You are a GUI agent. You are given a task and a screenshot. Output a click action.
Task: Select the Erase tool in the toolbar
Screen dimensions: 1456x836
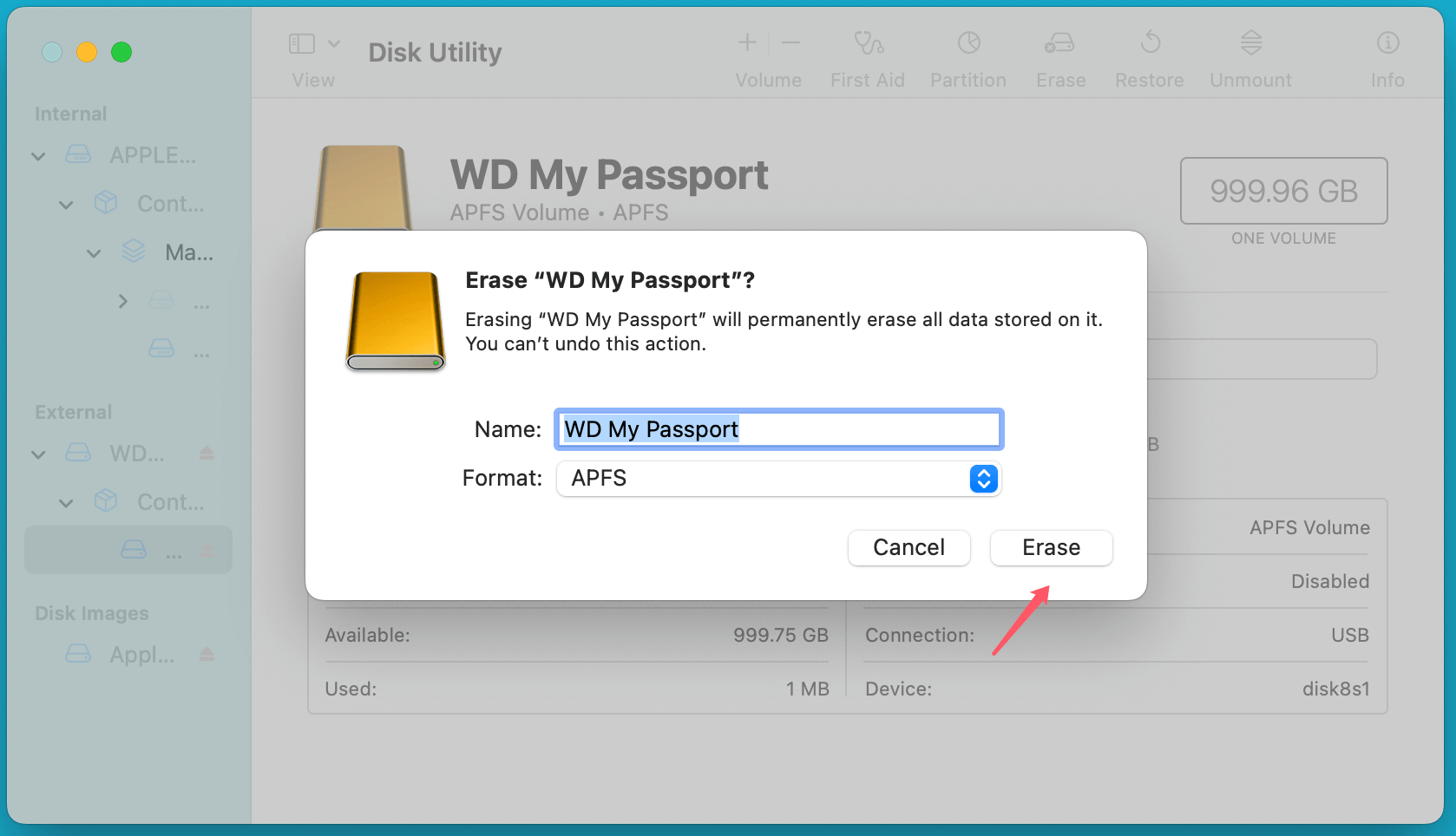click(1059, 55)
